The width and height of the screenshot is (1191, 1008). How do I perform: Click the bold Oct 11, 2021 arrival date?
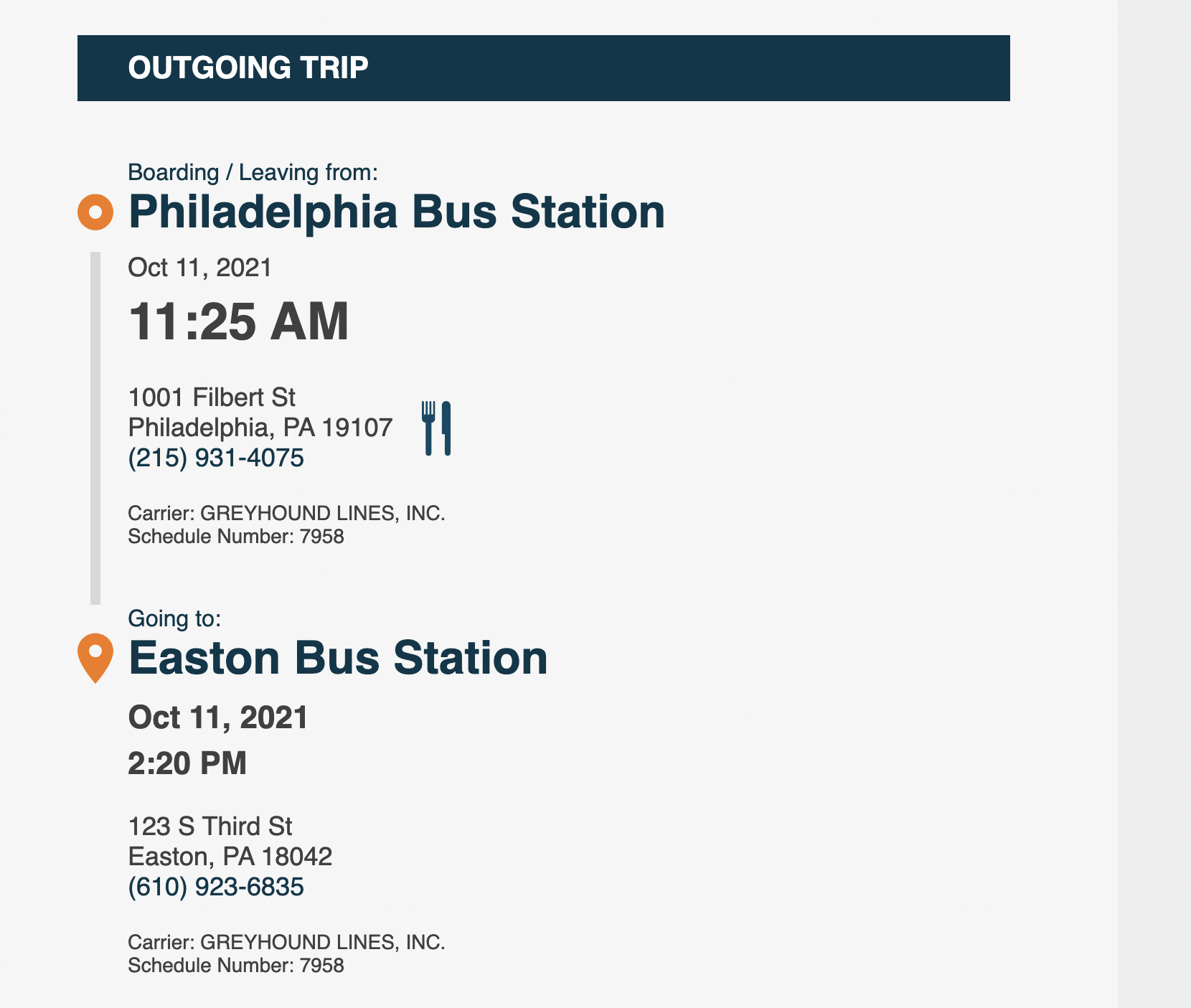[218, 718]
